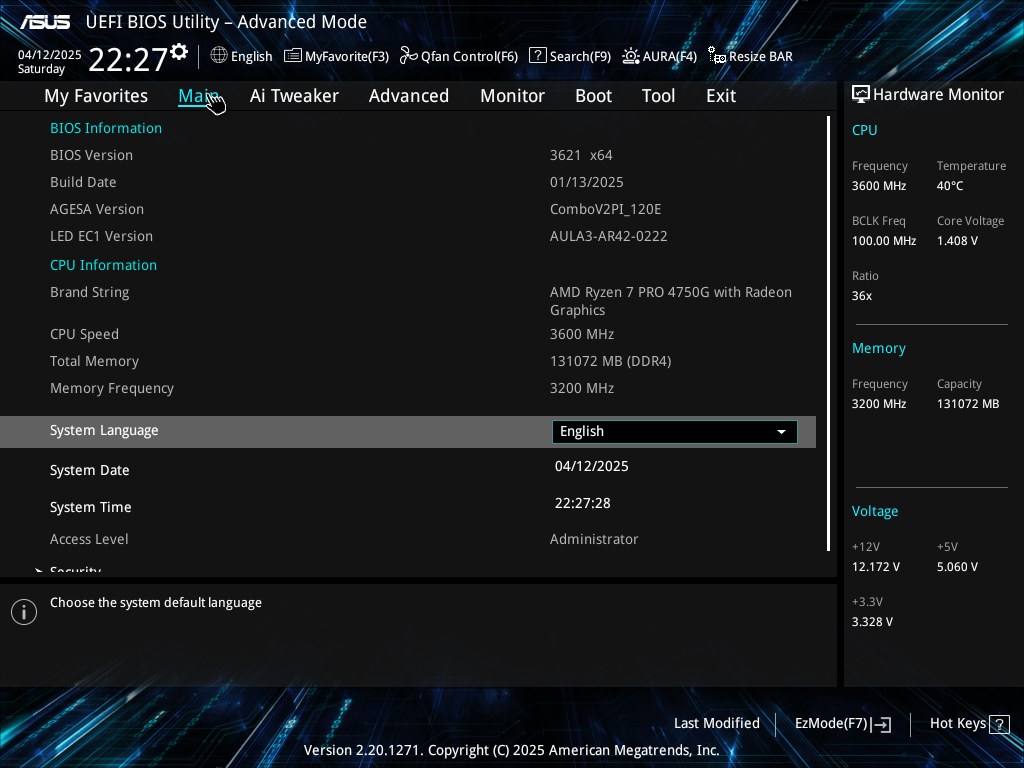Click the Hardware Monitor screen icon
The image size is (1024, 768).
(x=861, y=95)
